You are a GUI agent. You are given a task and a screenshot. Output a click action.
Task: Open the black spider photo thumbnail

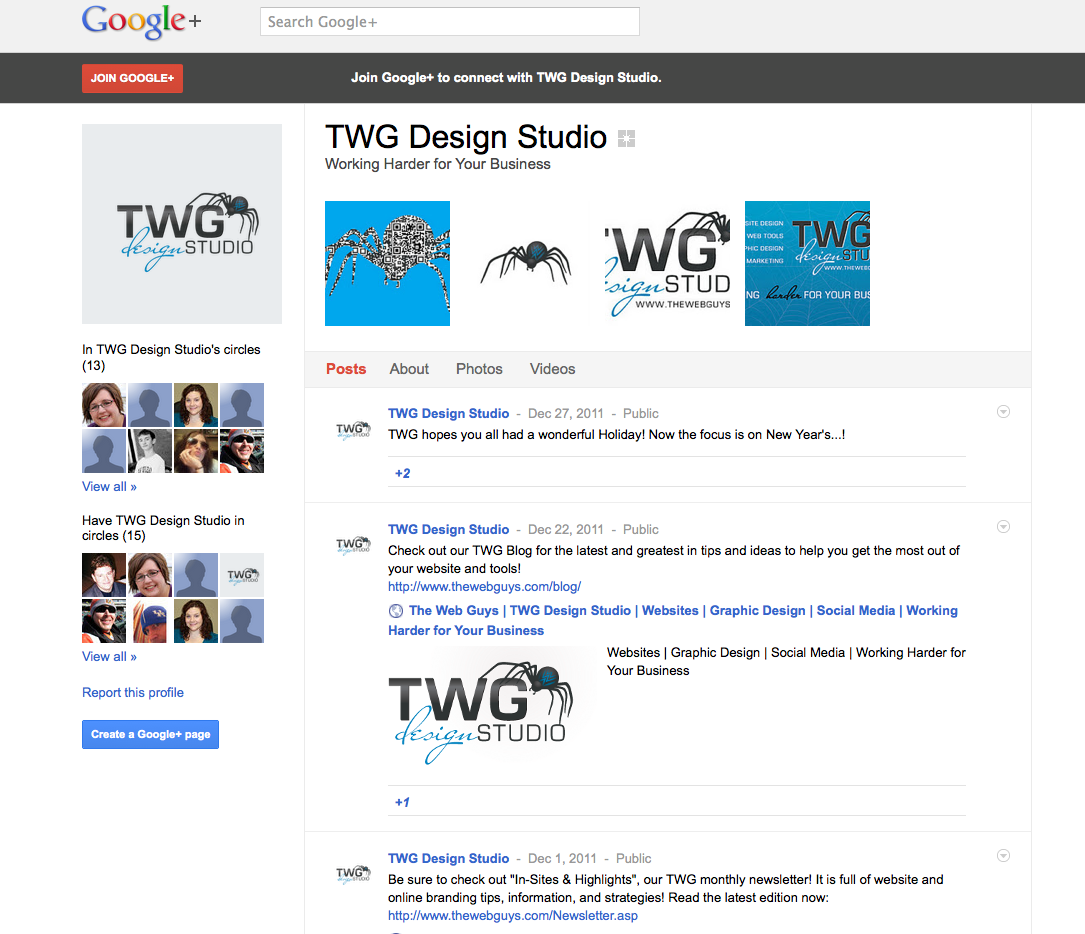tap(527, 264)
